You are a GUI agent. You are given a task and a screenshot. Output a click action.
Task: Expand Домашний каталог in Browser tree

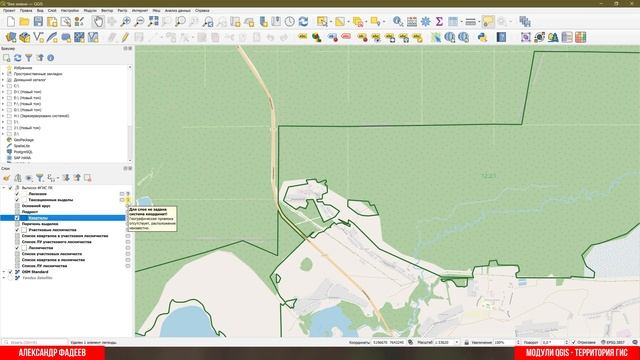tap(3, 80)
